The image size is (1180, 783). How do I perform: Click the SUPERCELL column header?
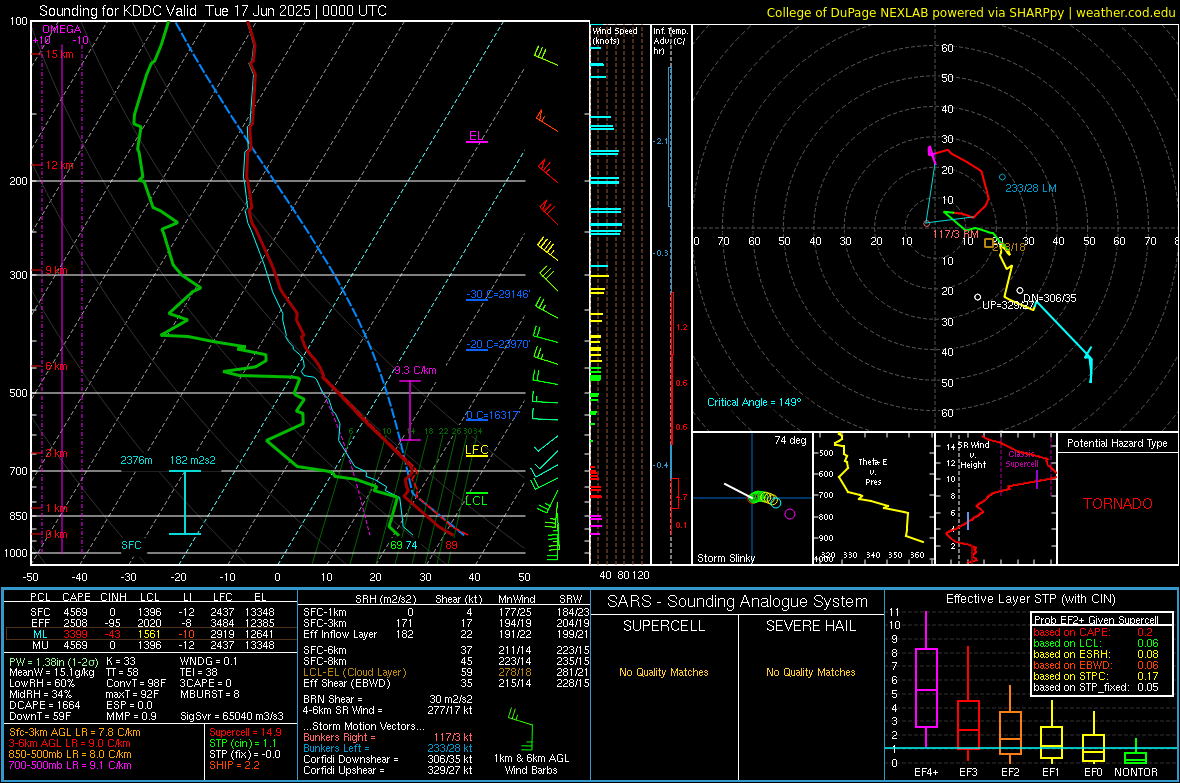coord(664,626)
